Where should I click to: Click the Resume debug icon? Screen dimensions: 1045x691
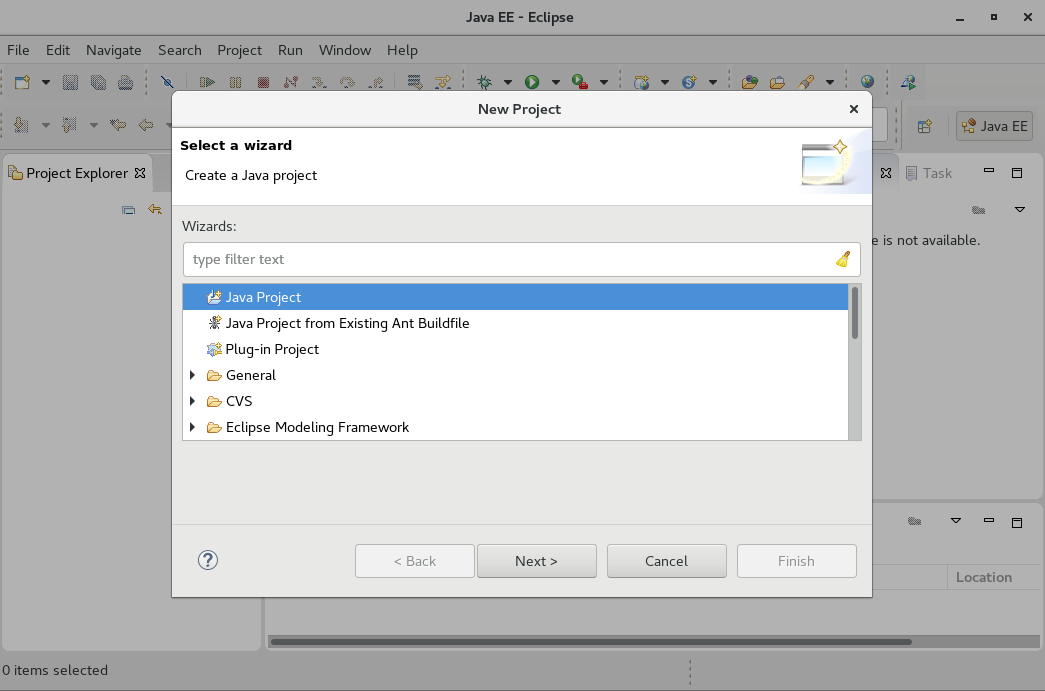click(x=207, y=82)
